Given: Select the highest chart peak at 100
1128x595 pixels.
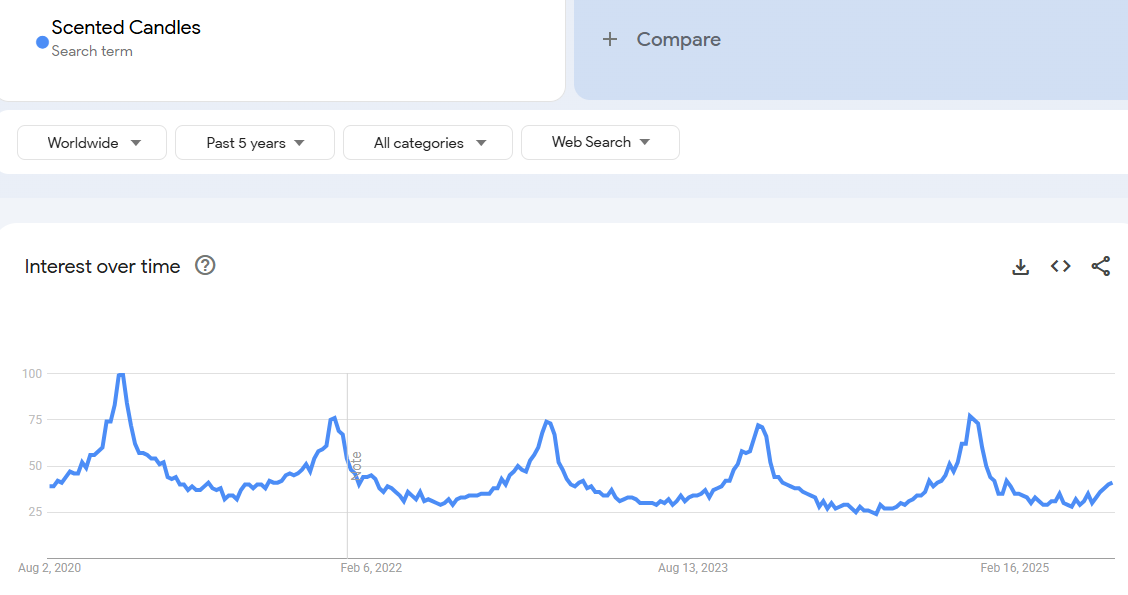Looking at the screenshot, I should tap(120, 374).
